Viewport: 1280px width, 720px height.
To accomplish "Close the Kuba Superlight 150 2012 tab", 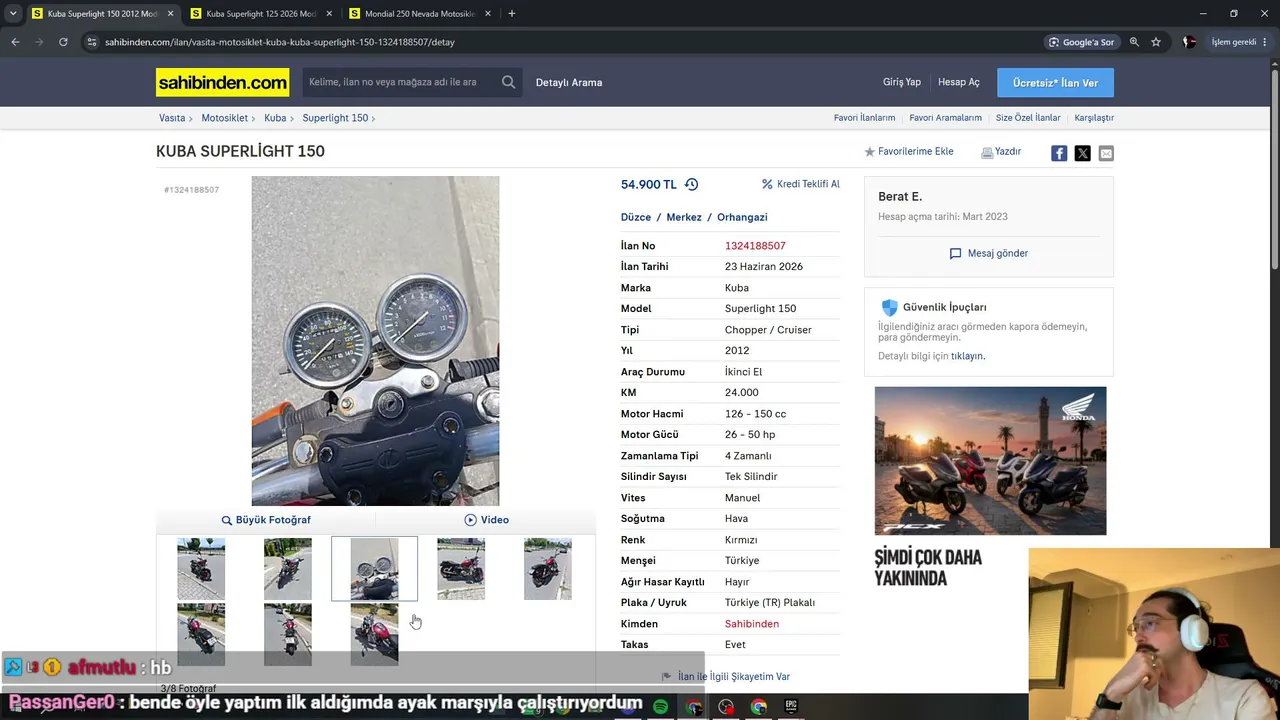I will (170, 14).
